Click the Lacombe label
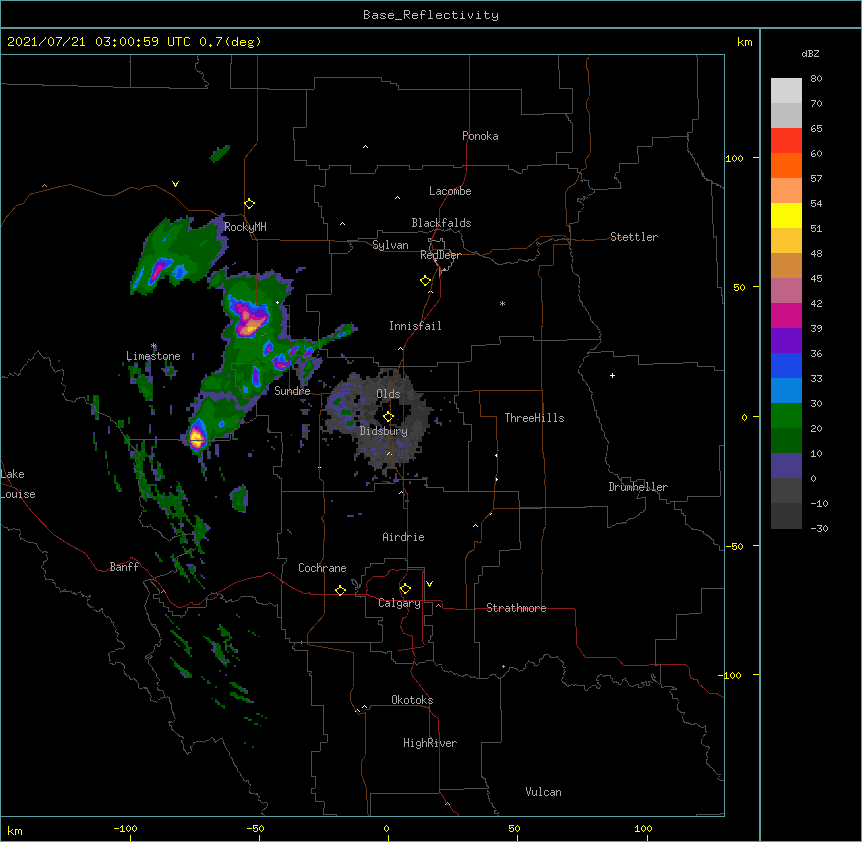The width and height of the screenshot is (862, 842). click(450, 191)
